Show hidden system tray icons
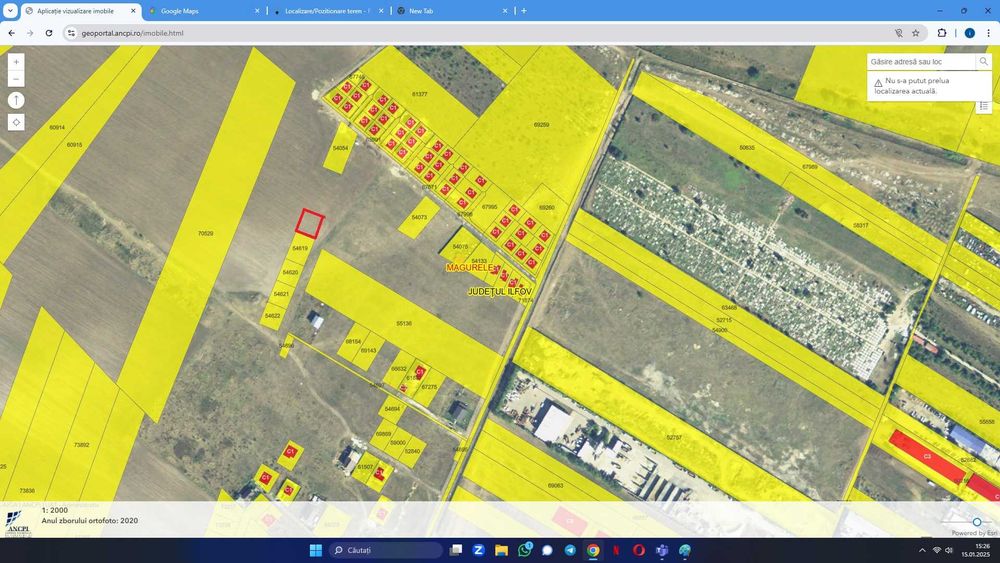Viewport: 1000px width, 563px height. tap(922, 550)
